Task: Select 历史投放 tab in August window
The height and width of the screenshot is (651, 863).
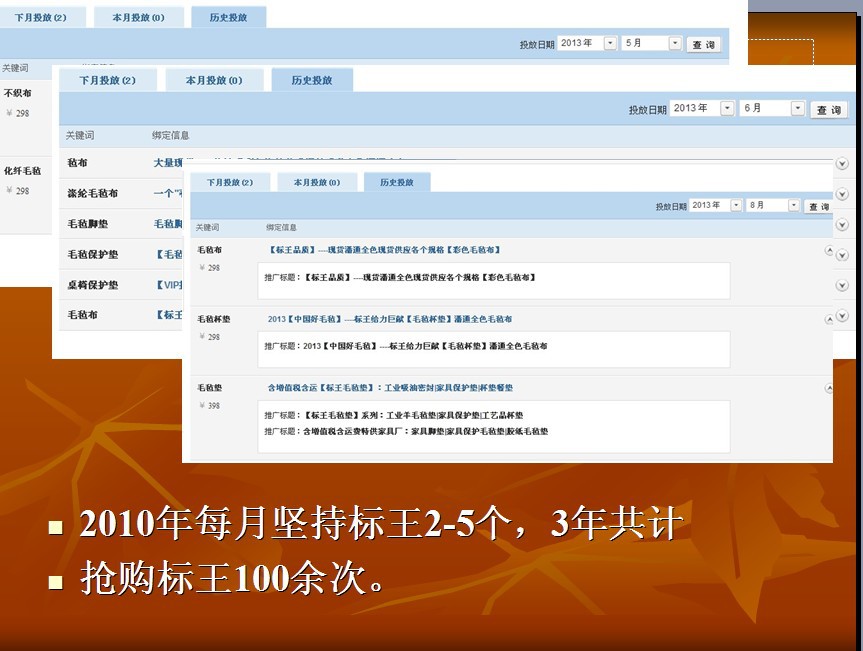Action: pyautogui.click(x=397, y=182)
